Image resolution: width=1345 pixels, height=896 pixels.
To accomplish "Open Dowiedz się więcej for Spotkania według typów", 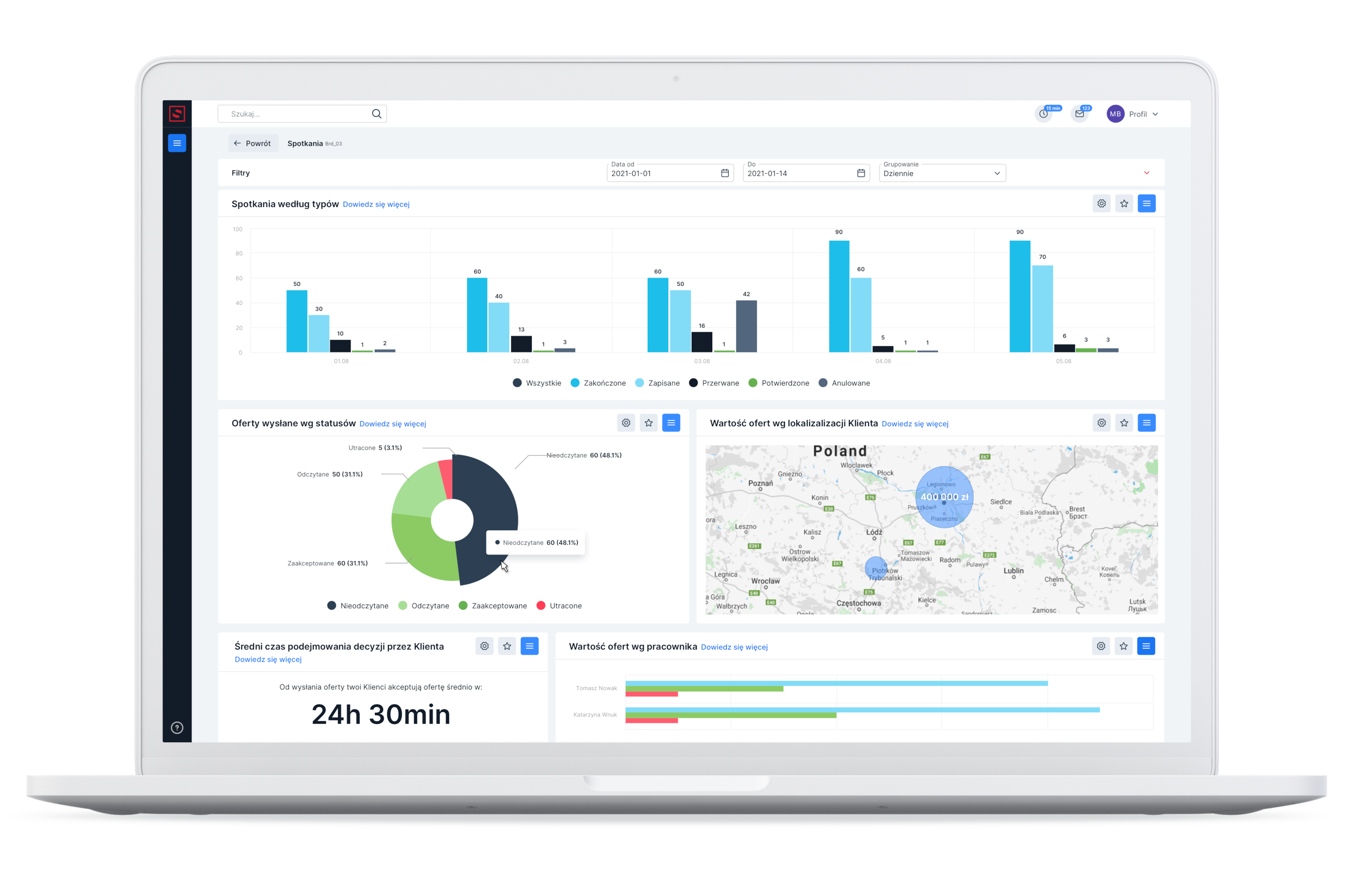I will click(x=376, y=205).
